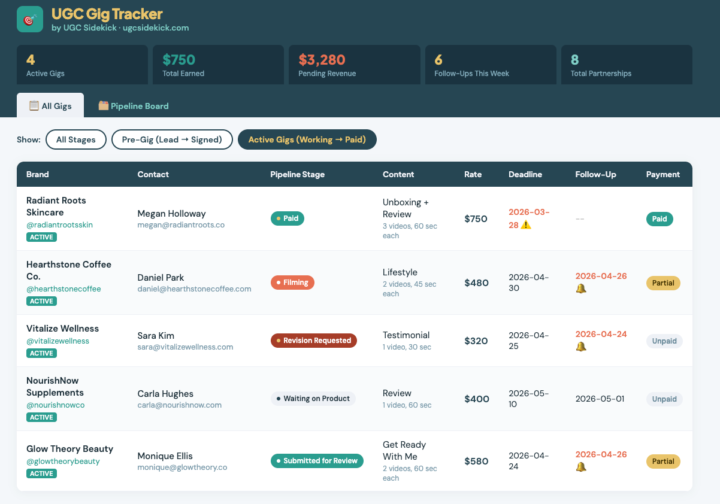This screenshot has width=720, height=504.
Task: Open the Pipeline Board tab
Action: 133,106
